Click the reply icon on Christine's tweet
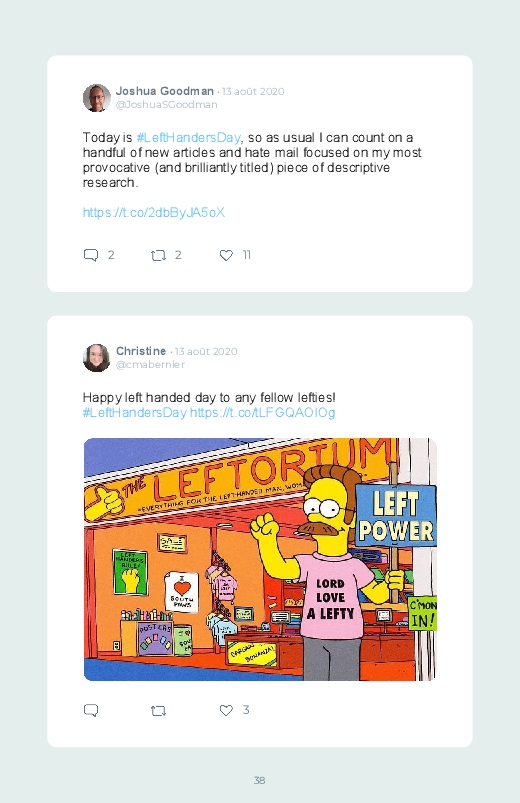 [91, 710]
